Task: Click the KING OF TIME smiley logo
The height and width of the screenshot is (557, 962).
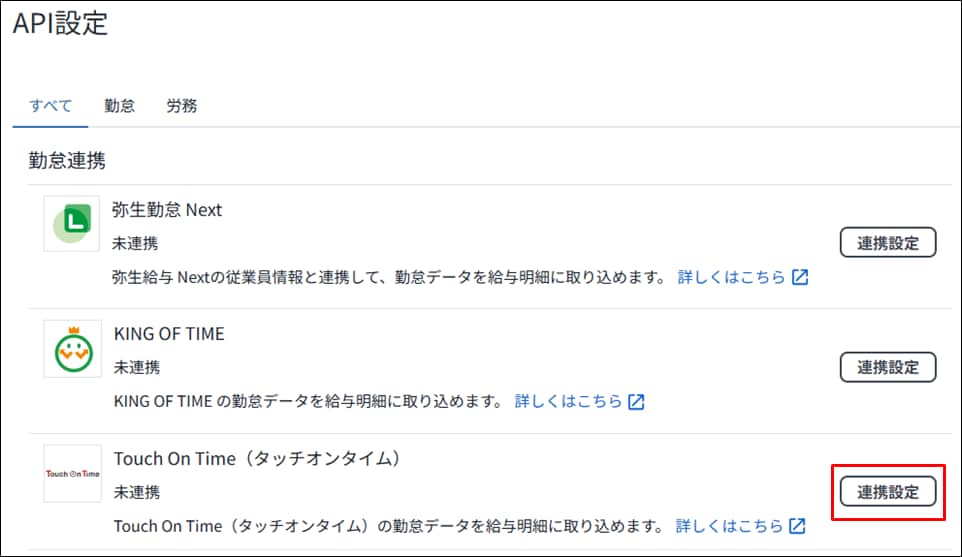Action: click(72, 348)
